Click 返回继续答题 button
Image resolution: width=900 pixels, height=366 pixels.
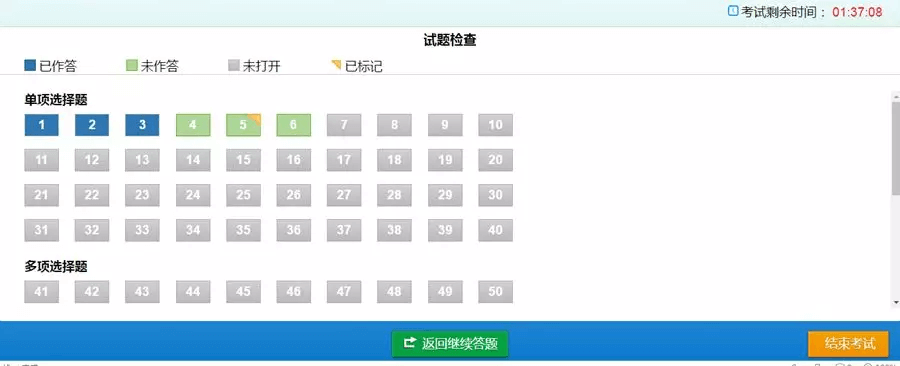450,344
